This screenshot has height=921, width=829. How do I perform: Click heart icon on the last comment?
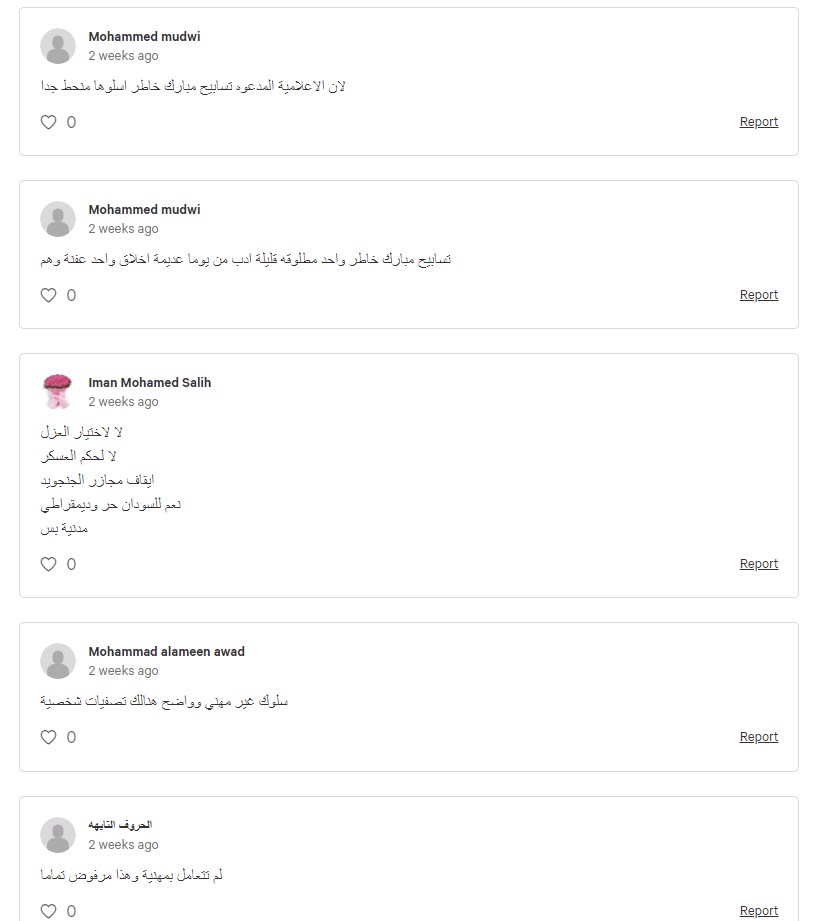[48, 911]
